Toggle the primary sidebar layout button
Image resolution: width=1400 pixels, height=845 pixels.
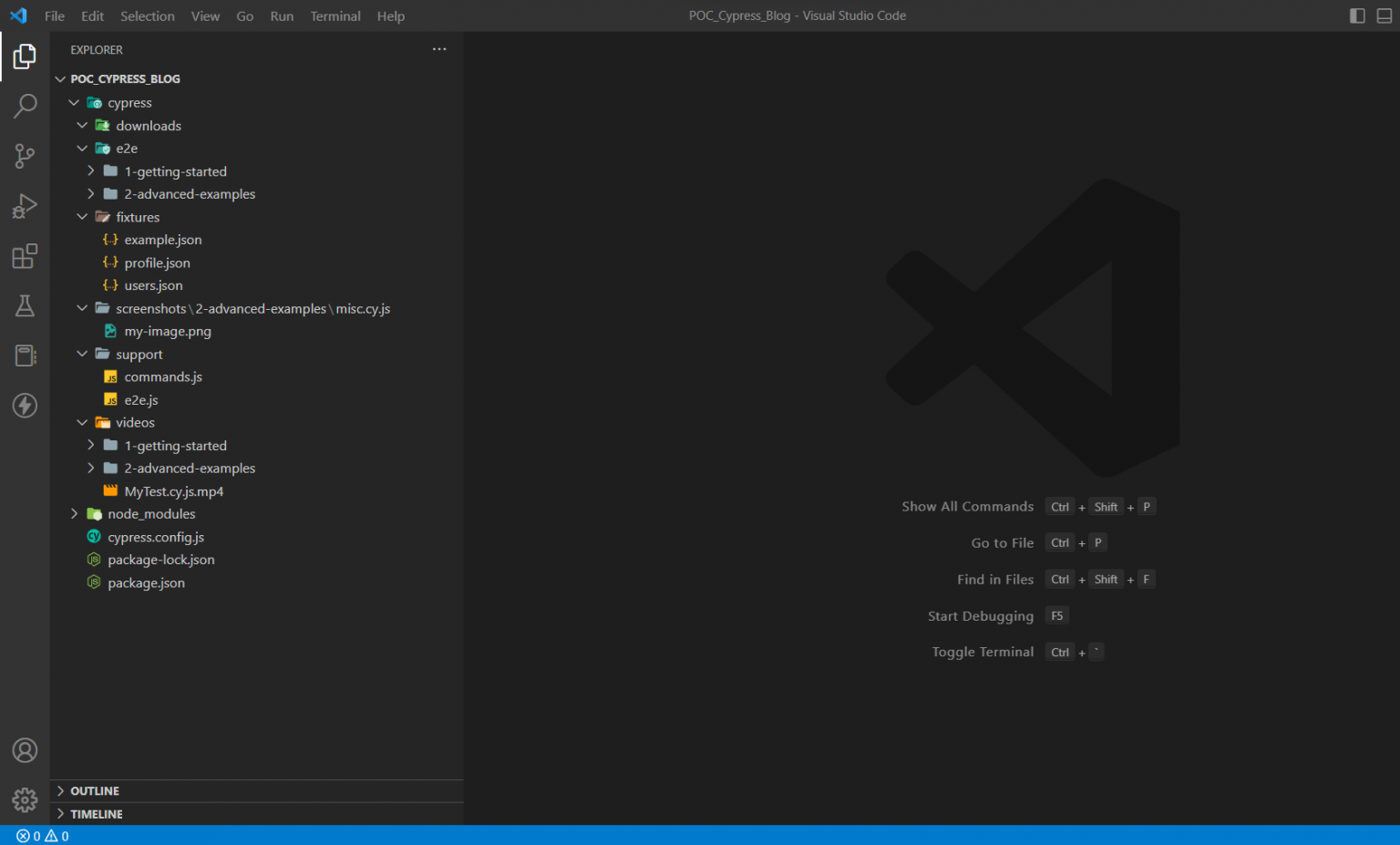point(1357,15)
